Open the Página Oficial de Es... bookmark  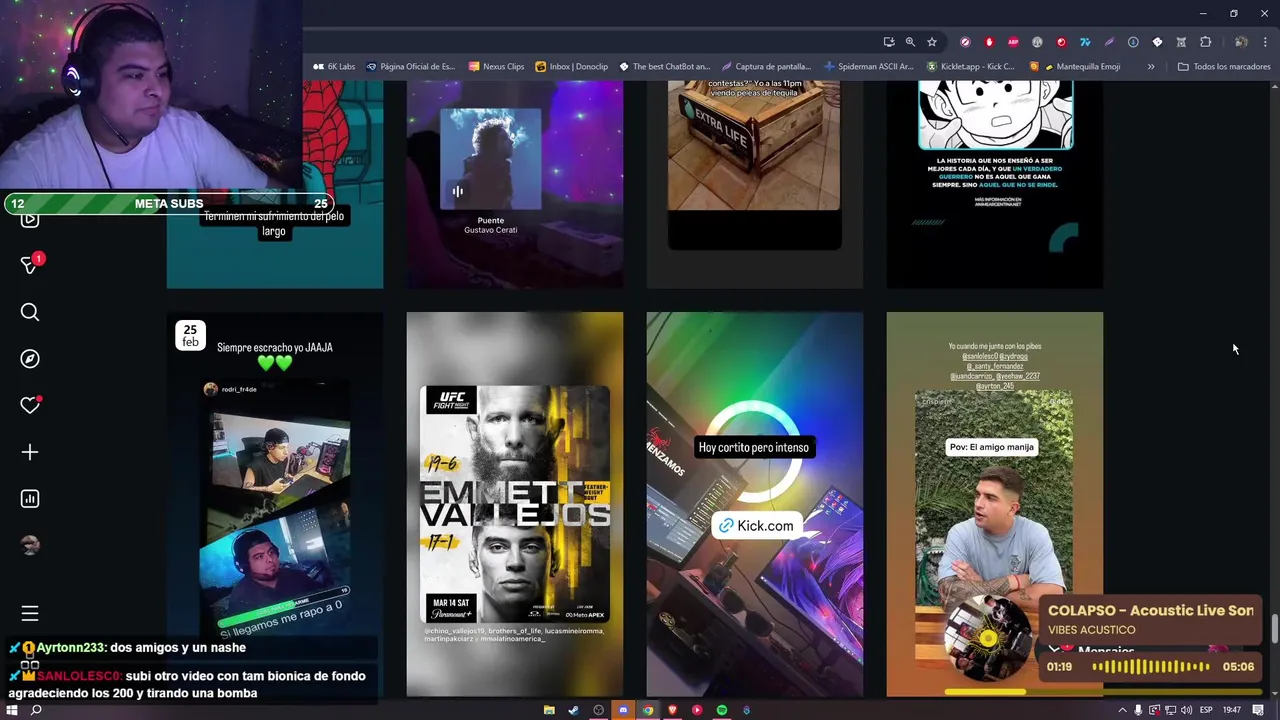pyautogui.click(x=411, y=67)
